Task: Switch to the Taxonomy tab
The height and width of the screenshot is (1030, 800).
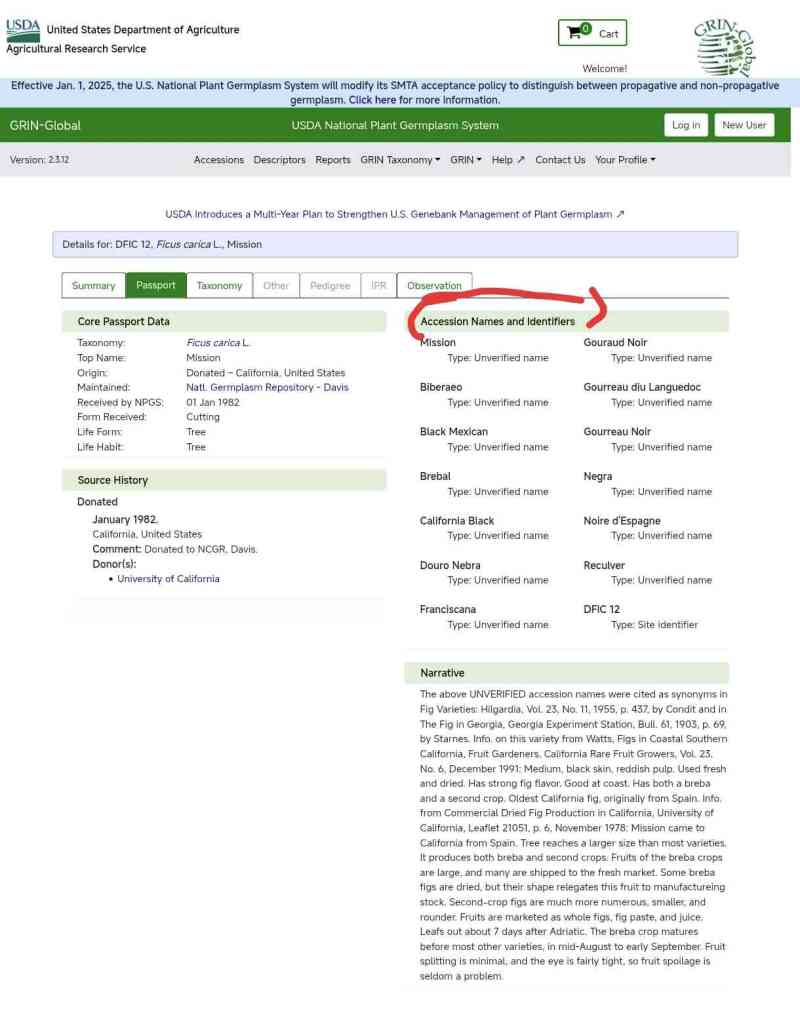Action: 219,286
